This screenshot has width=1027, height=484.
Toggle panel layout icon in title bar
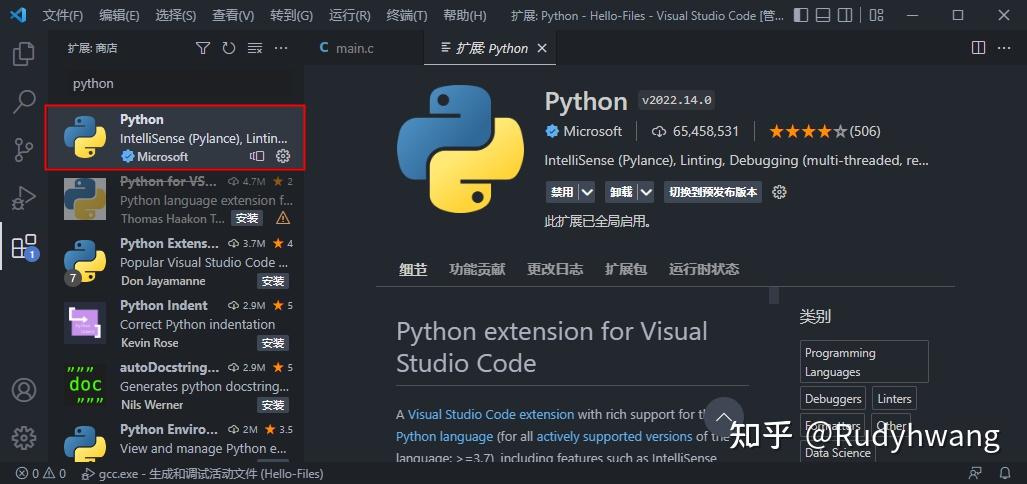point(823,15)
